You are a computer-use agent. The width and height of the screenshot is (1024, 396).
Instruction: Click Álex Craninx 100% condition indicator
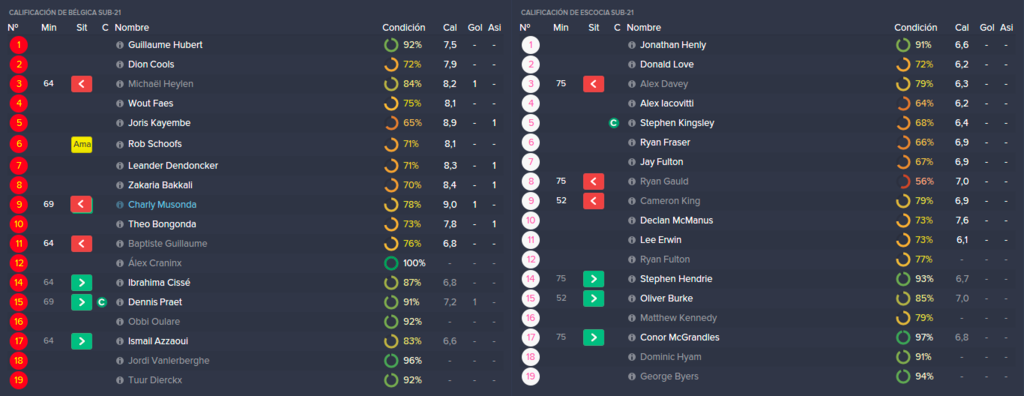[x=404, y=263]
